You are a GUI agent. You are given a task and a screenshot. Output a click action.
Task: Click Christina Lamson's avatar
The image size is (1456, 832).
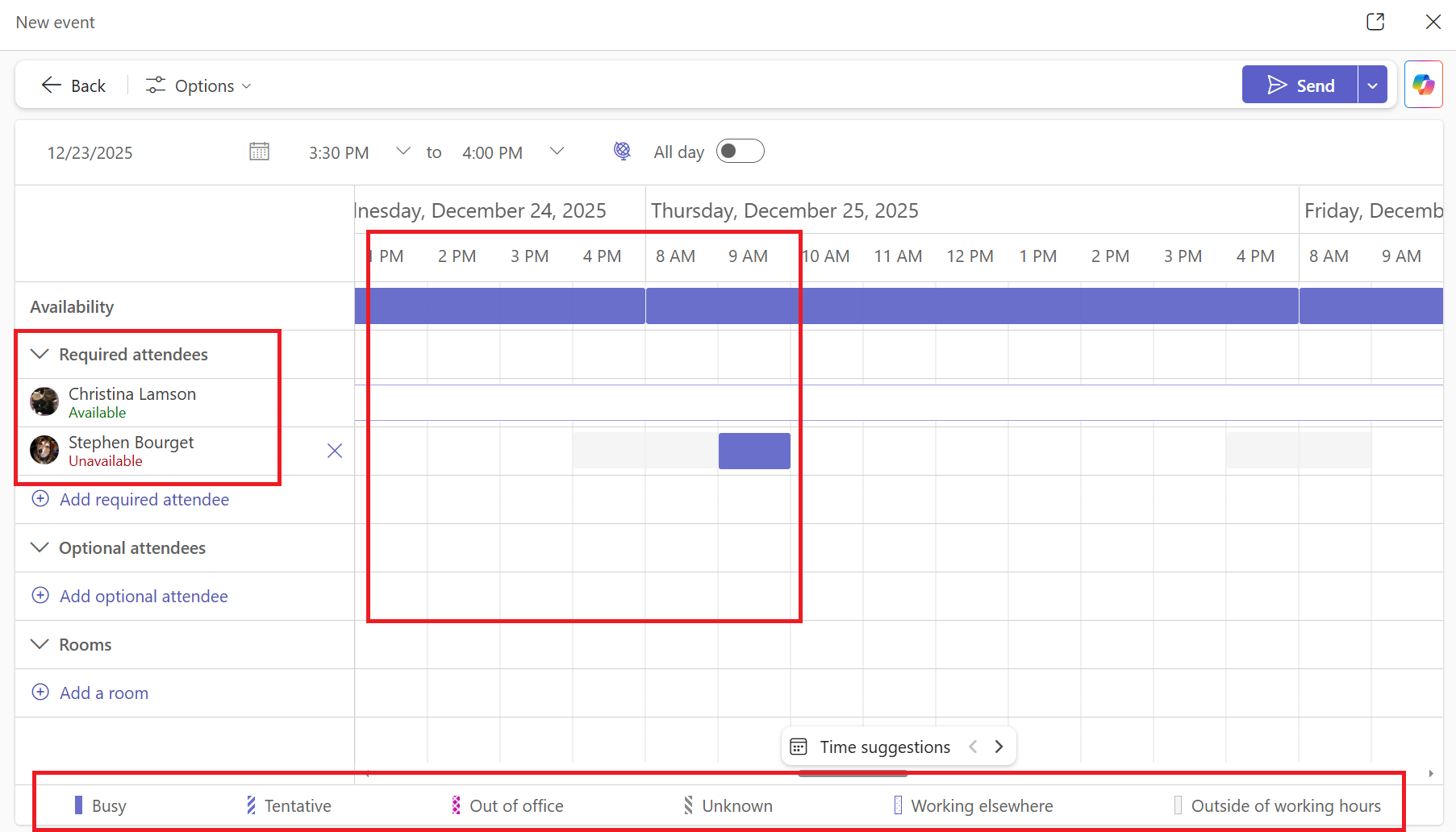click(x=44, y=401)
